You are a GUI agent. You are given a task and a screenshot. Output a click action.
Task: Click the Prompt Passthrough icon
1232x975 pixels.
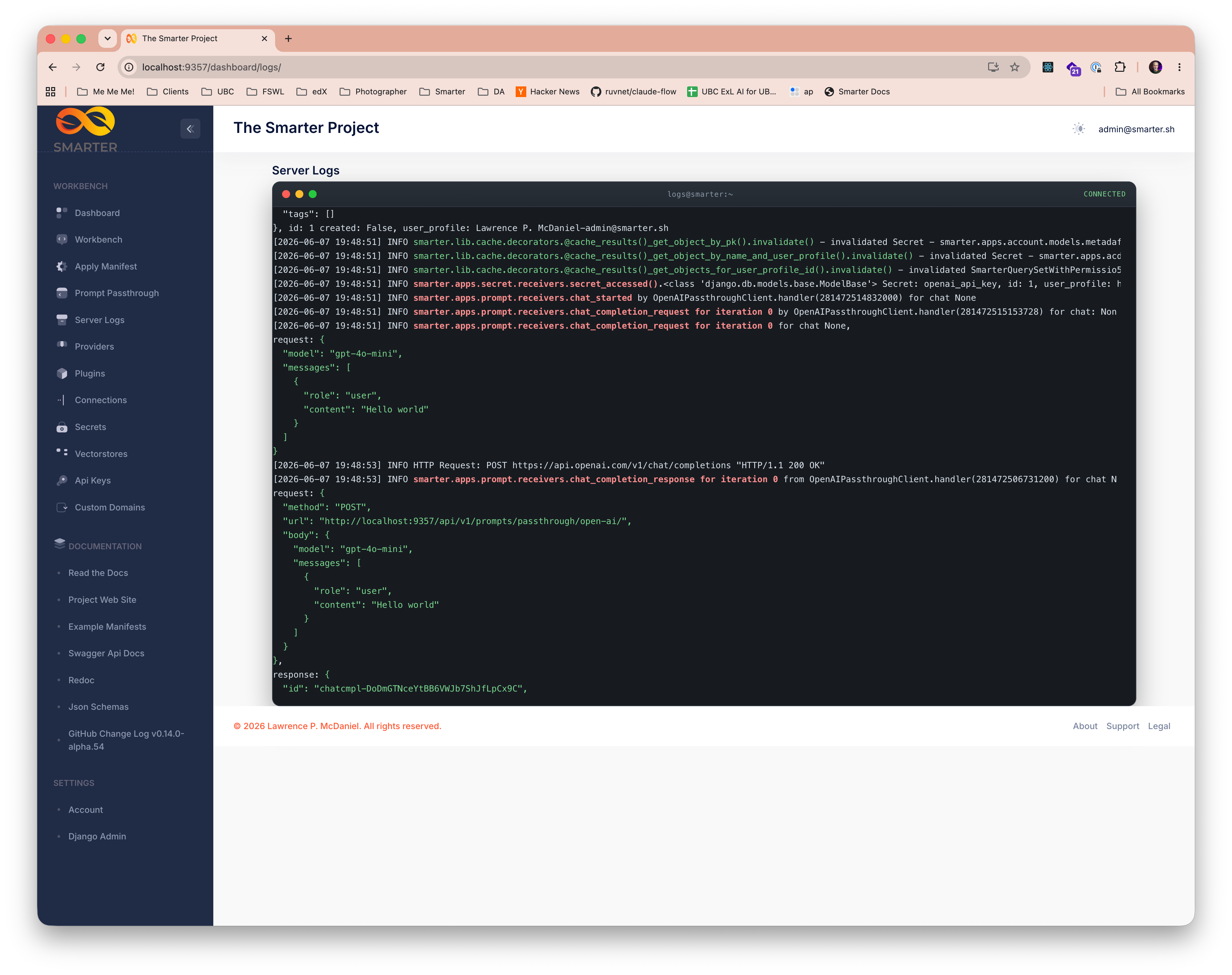(61, 293)
